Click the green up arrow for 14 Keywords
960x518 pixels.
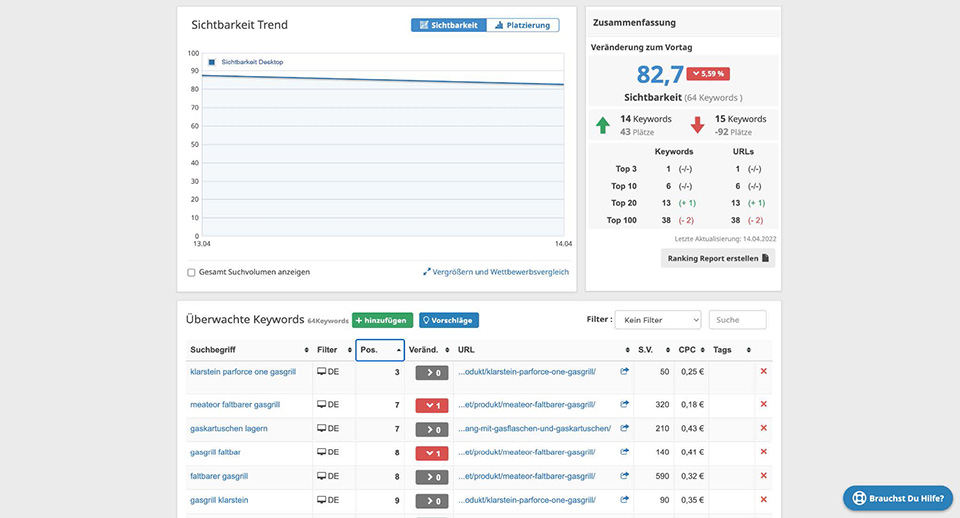(x=603, y=126)
